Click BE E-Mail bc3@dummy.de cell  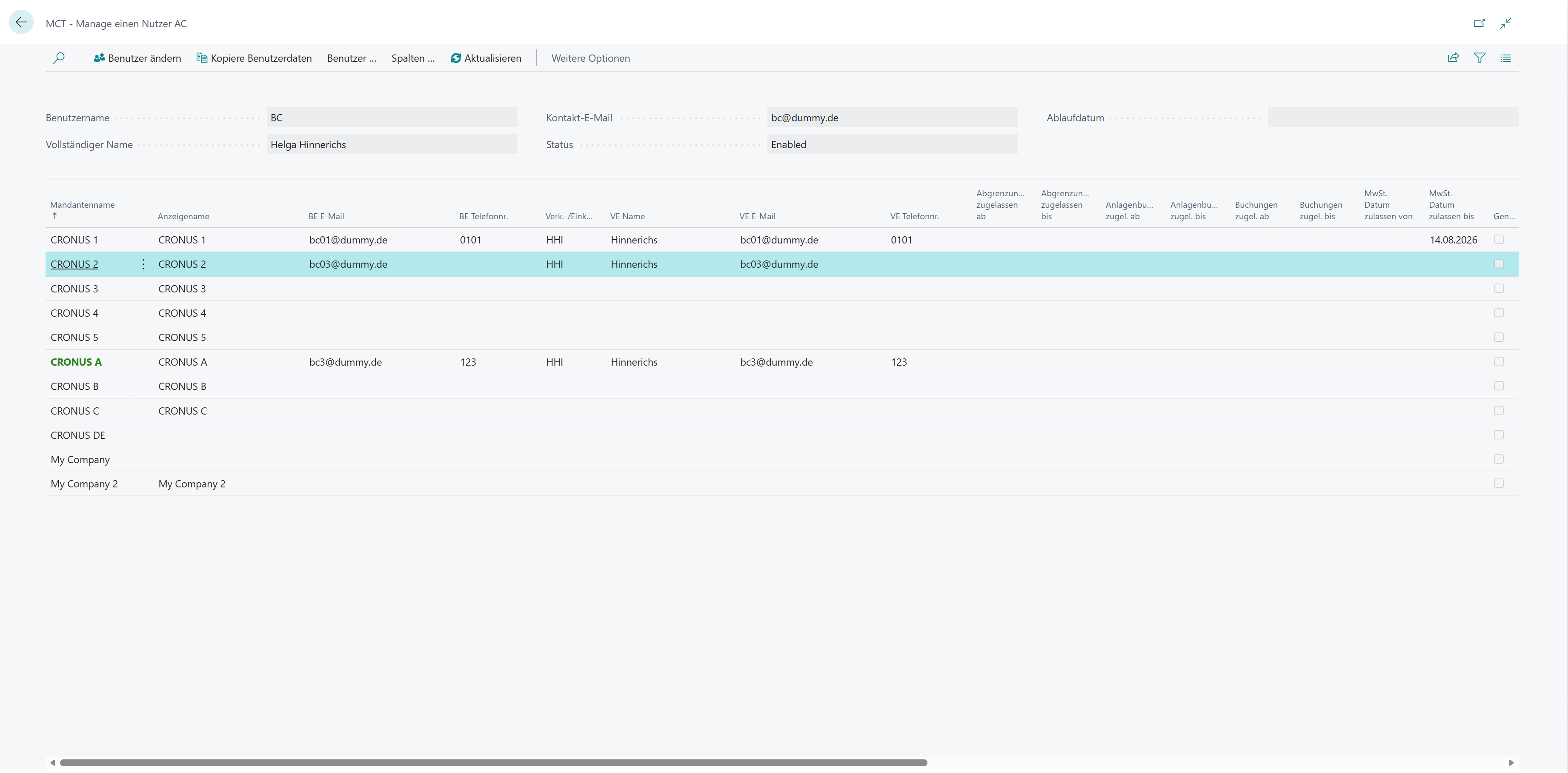tap(345, 362)
